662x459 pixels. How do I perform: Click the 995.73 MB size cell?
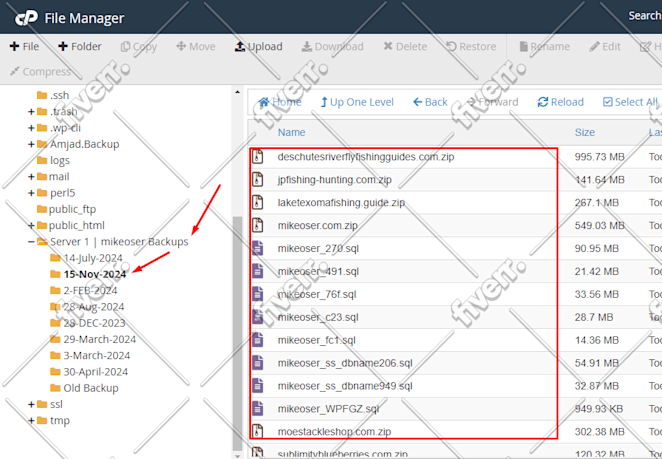(599, 157)
